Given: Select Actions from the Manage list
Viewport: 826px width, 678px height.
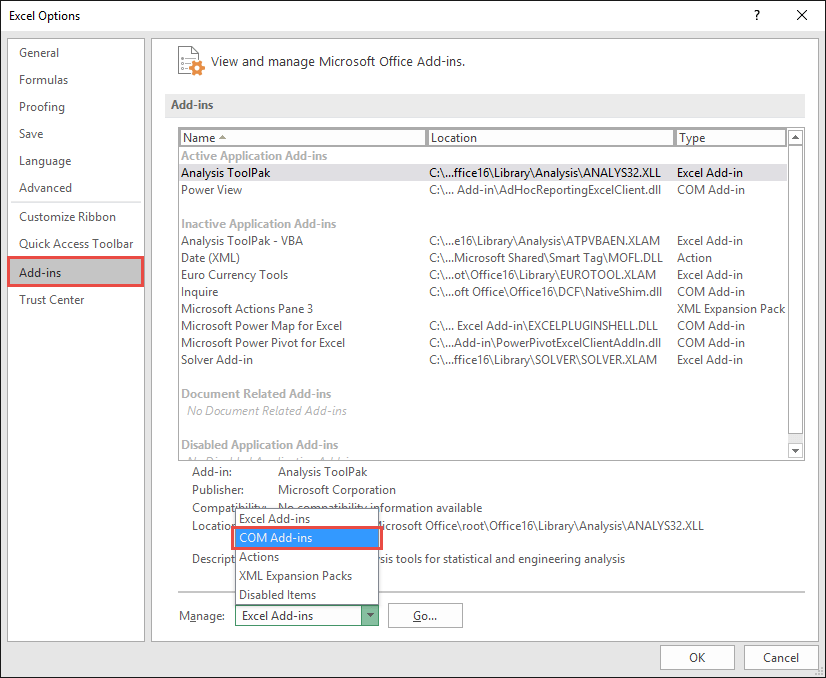Looking at the screenshot, I should (x=258, y=557).
